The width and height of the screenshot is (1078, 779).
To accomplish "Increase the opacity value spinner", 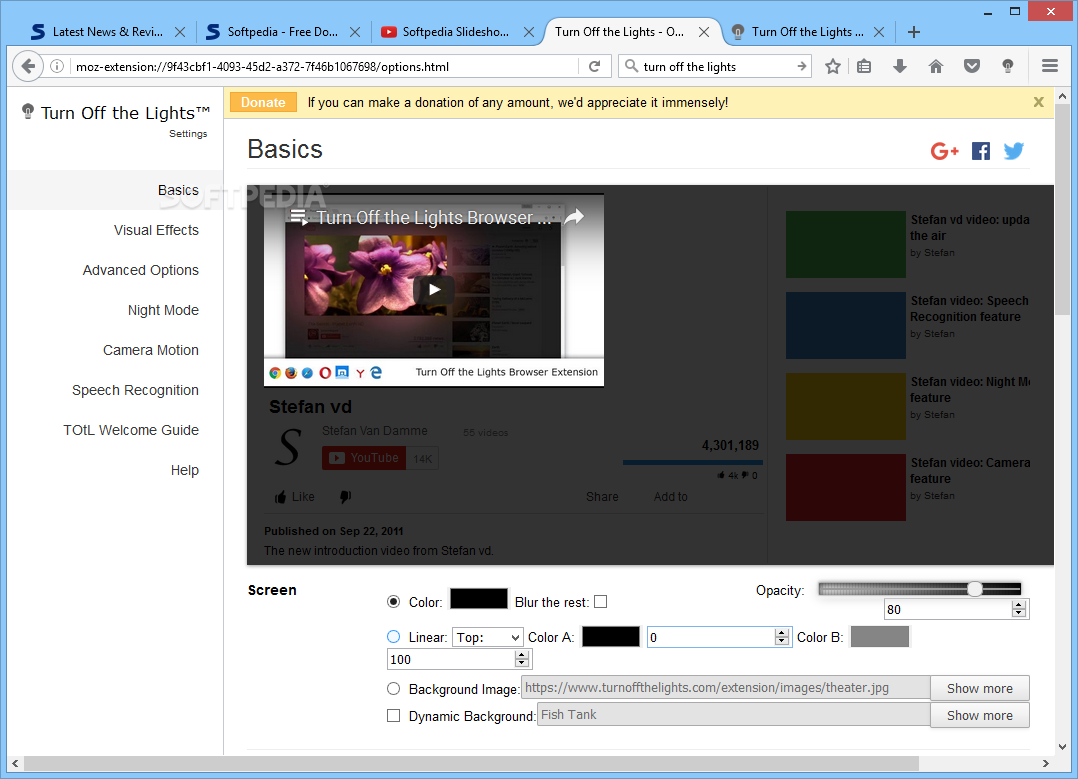I will pos(1019,605).
